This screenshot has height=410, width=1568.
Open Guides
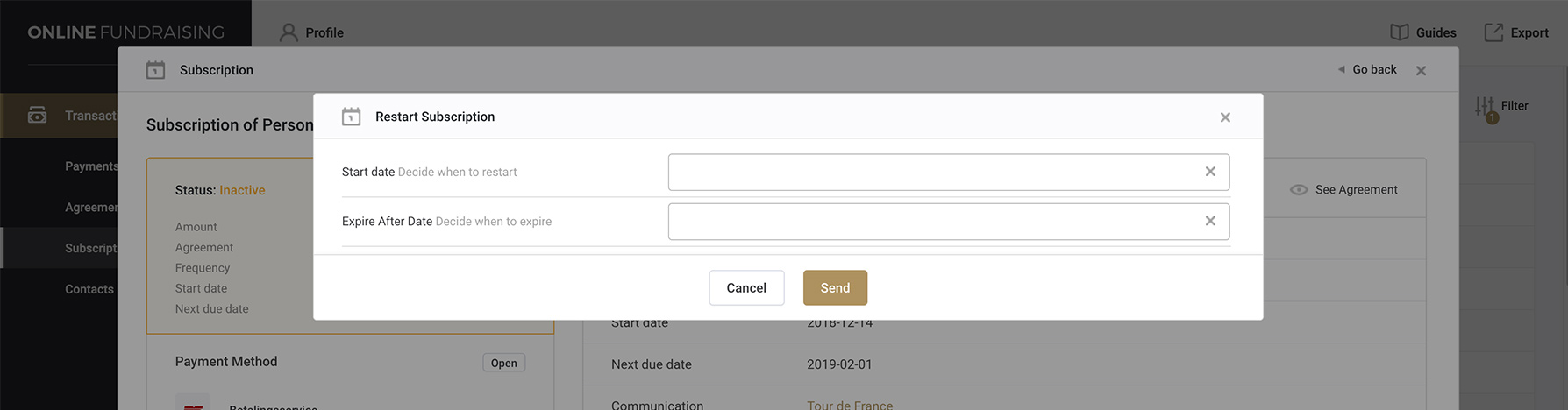click(x=1423, y=32)
